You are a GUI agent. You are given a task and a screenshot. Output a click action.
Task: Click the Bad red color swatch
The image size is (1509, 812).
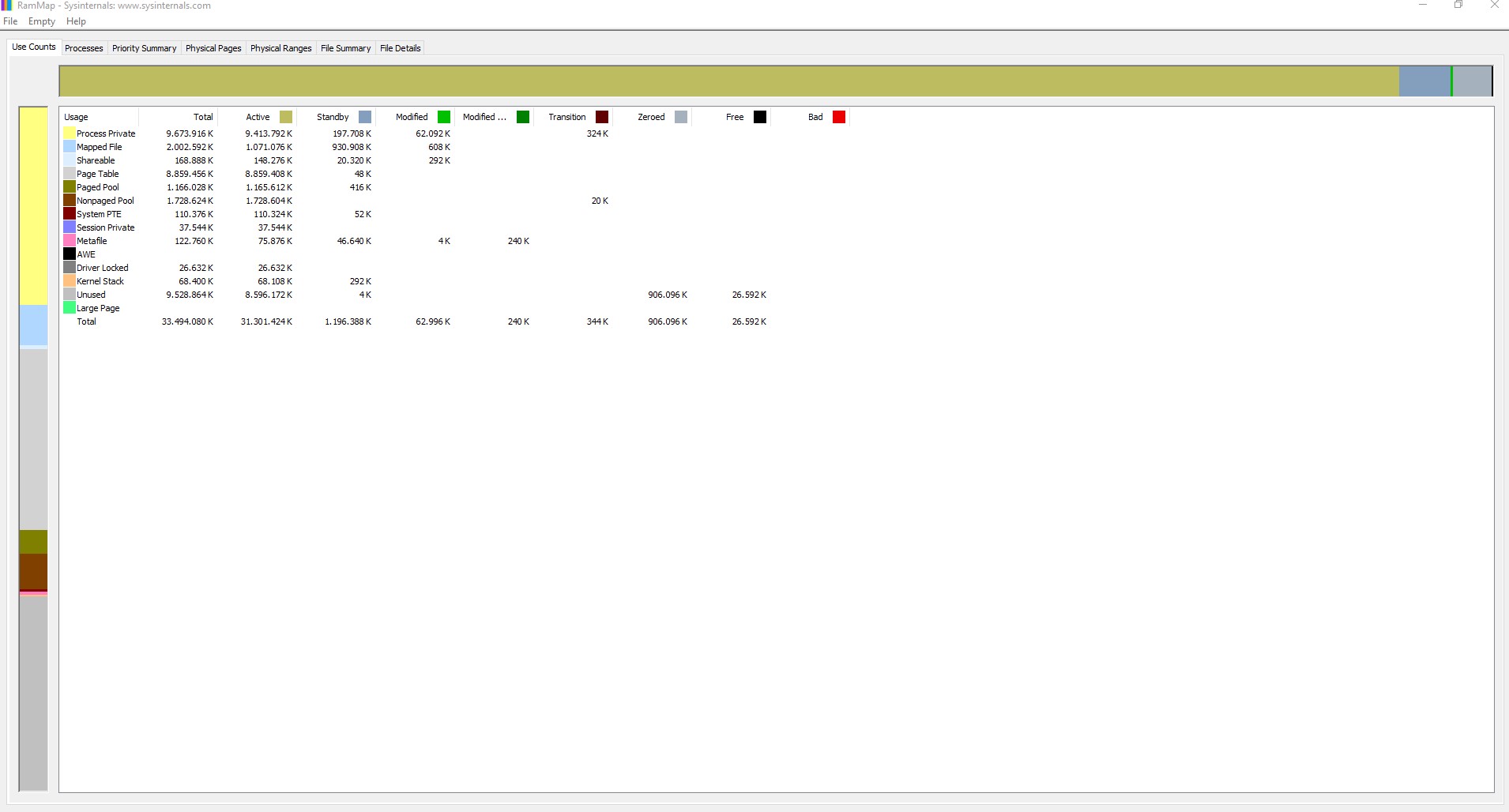tap(839, 117)
